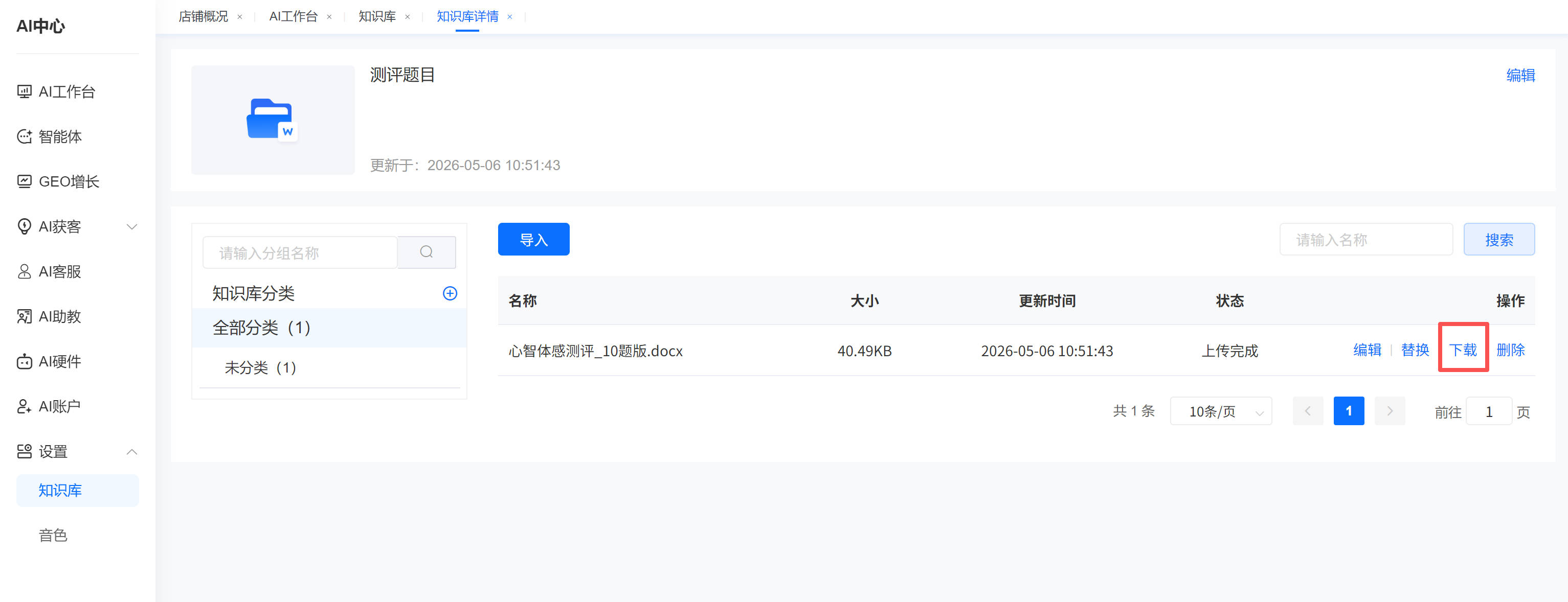Click the 状态 column header
Screen dimensions: 1568x602
[1229, 301]
